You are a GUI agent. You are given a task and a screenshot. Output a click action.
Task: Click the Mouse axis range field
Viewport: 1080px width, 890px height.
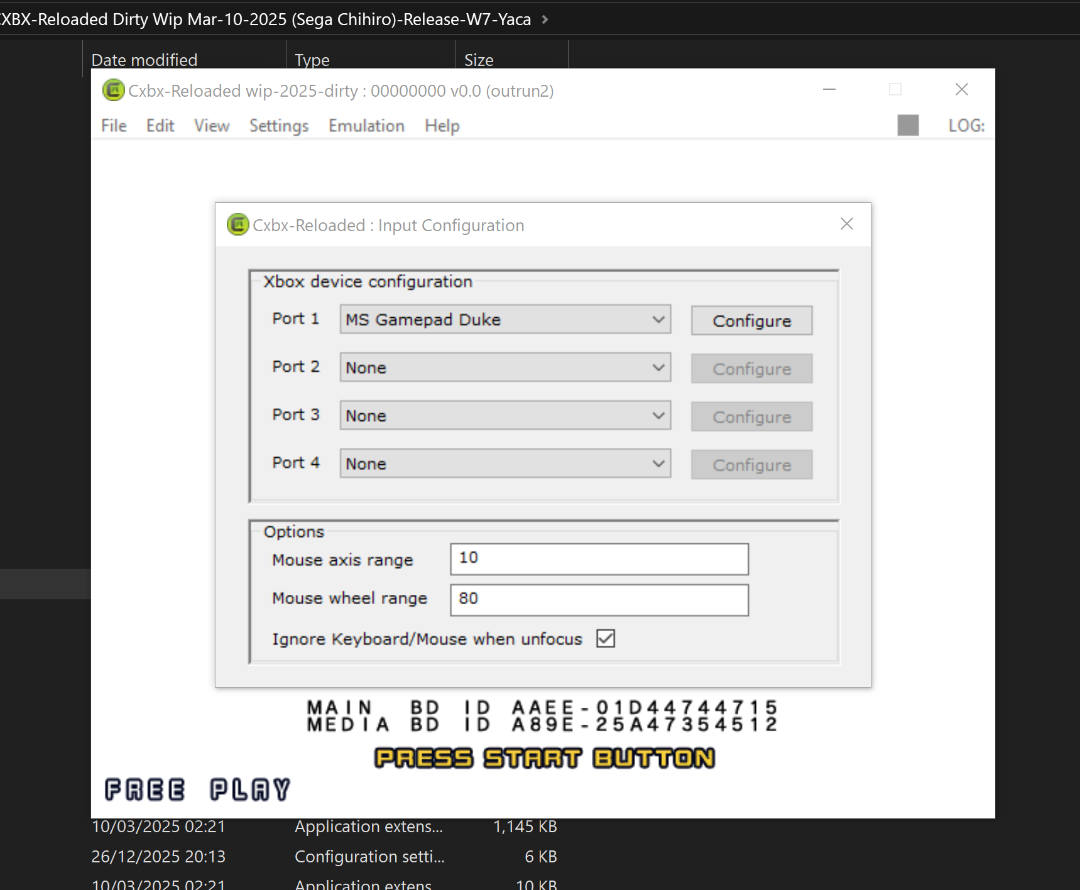coord(598,559)
